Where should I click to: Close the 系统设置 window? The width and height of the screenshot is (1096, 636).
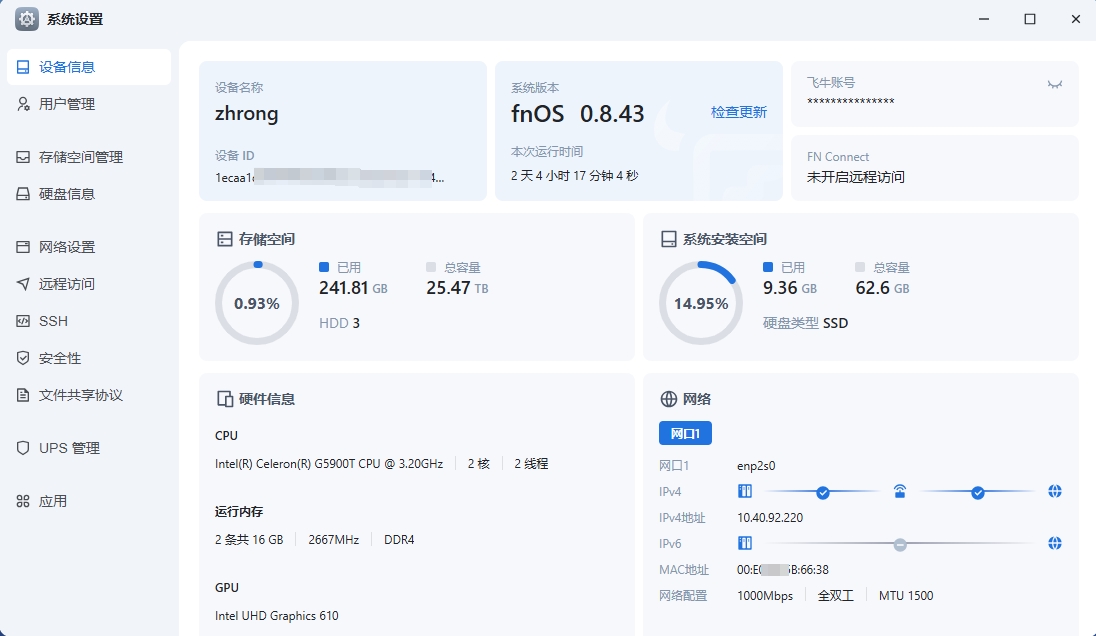click(1076, 19)
